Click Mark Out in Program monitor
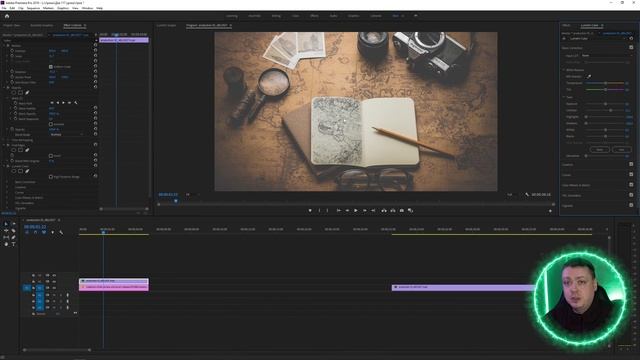The width and height of the screenshot is (640, 360). (x=327, y=211)
